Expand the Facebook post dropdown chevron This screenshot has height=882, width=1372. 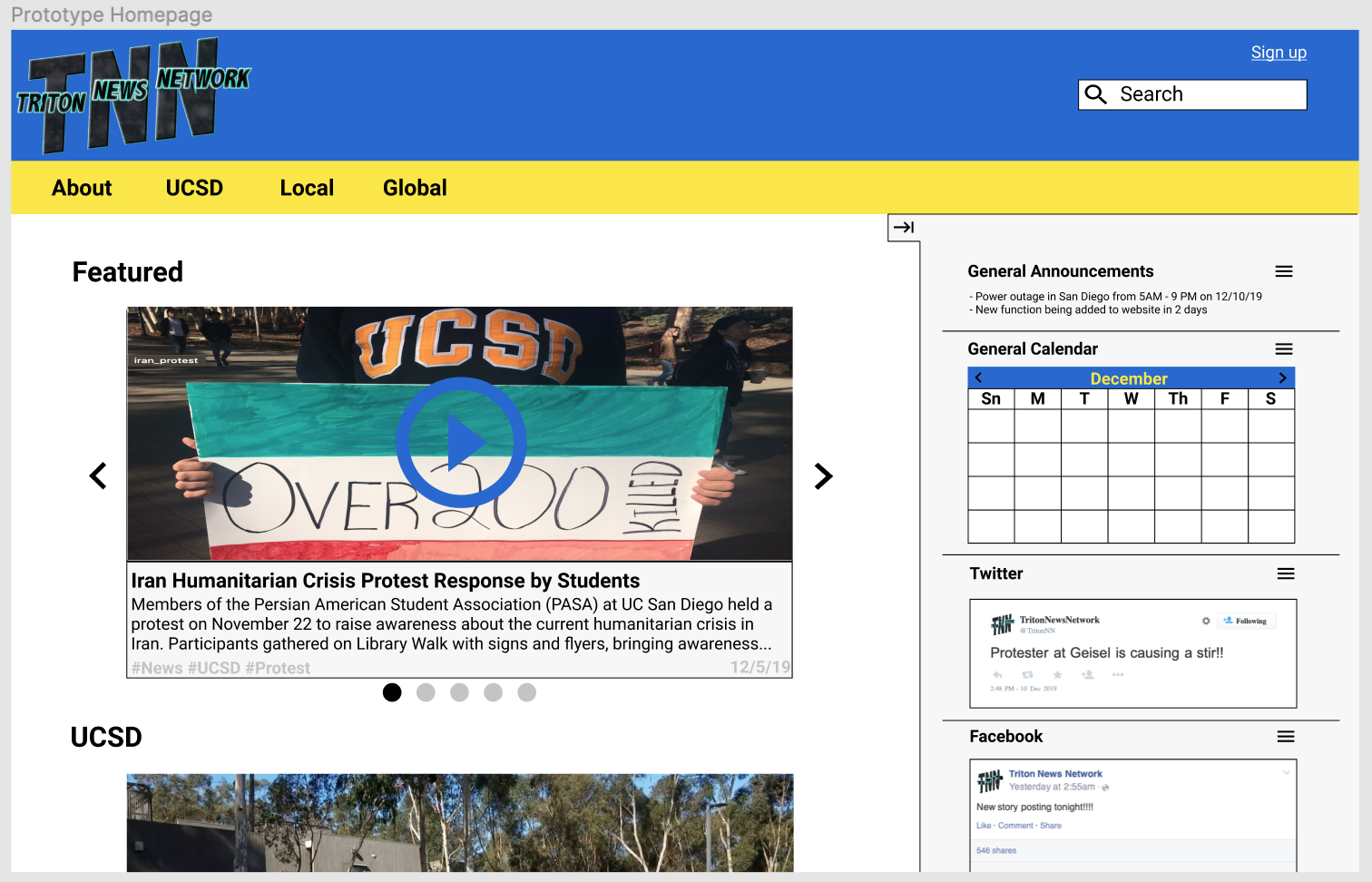tap(1286, 772)
